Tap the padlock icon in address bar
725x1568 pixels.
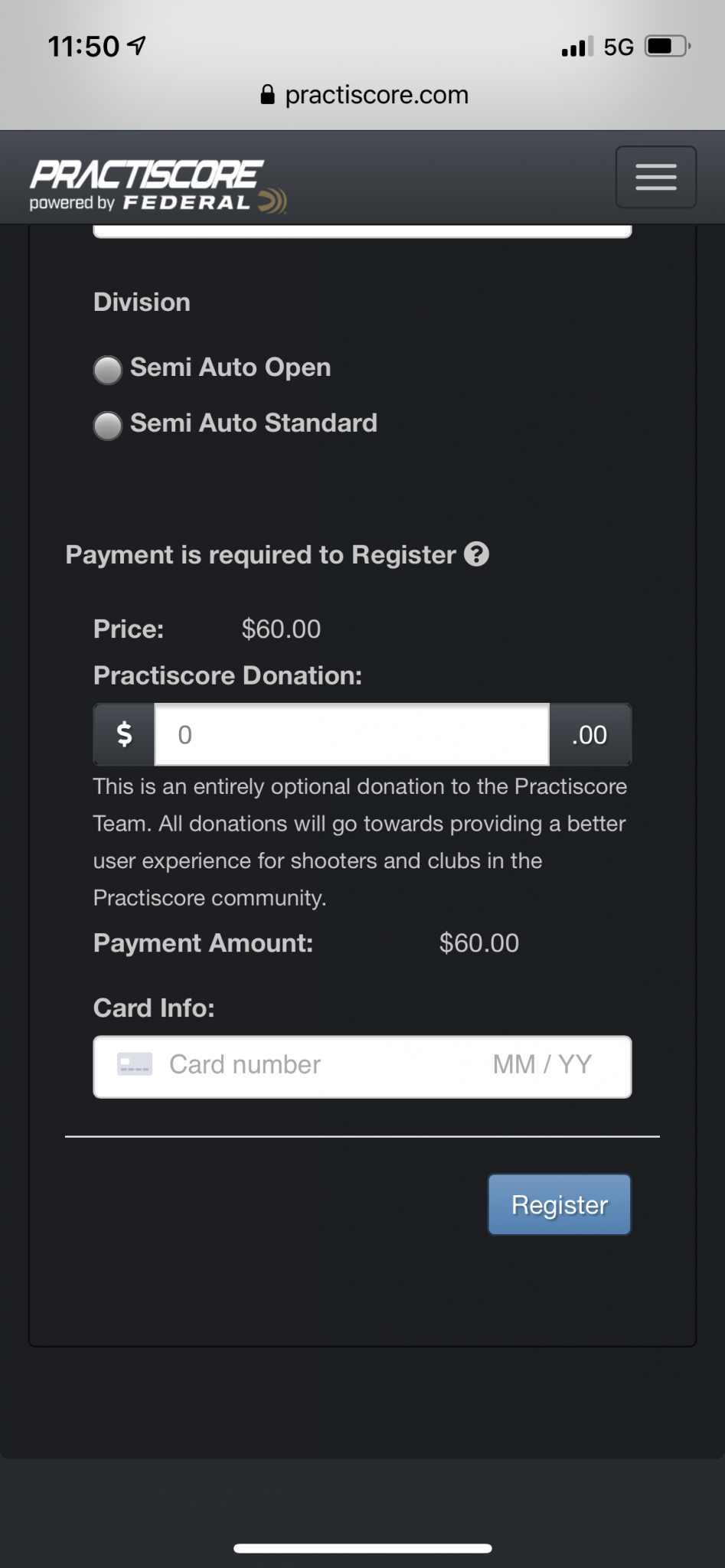pos(267,94)
